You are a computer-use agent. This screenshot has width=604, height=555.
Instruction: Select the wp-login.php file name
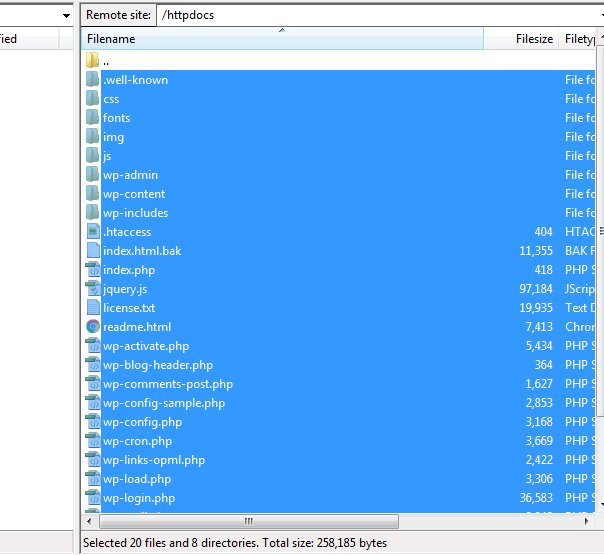point(139,498)
